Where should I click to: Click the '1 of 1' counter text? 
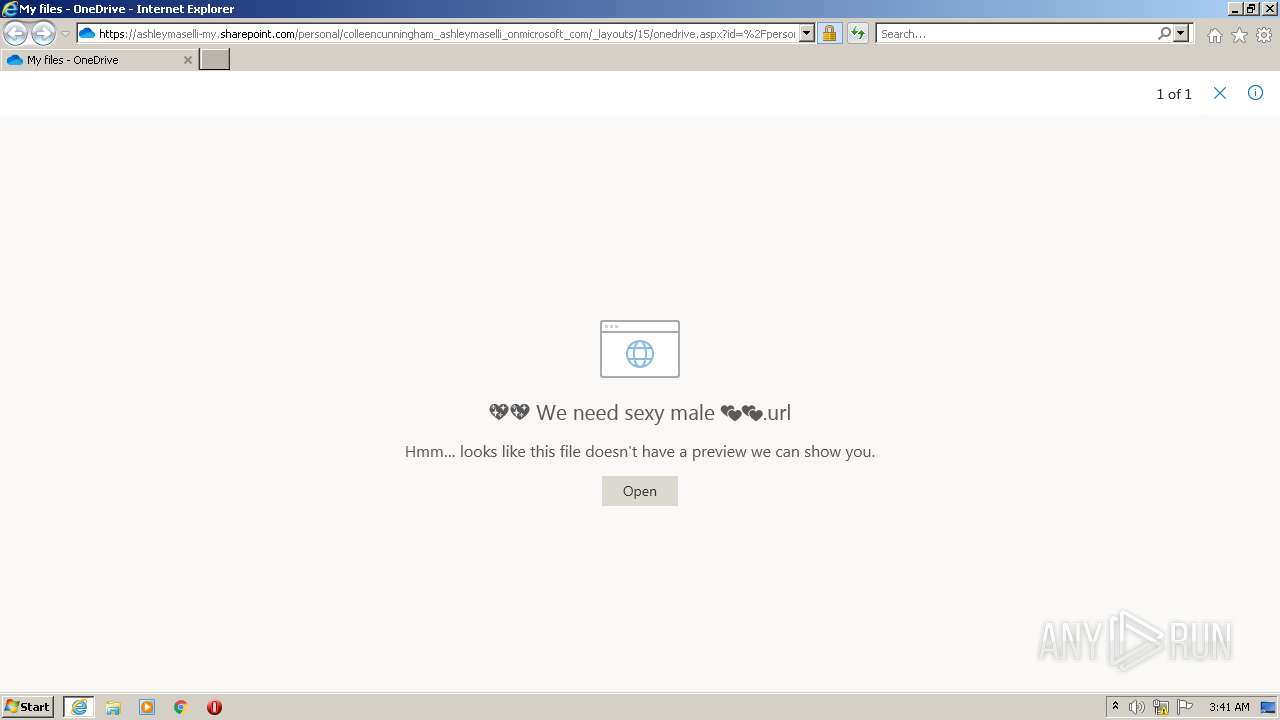click(1174, 94)
